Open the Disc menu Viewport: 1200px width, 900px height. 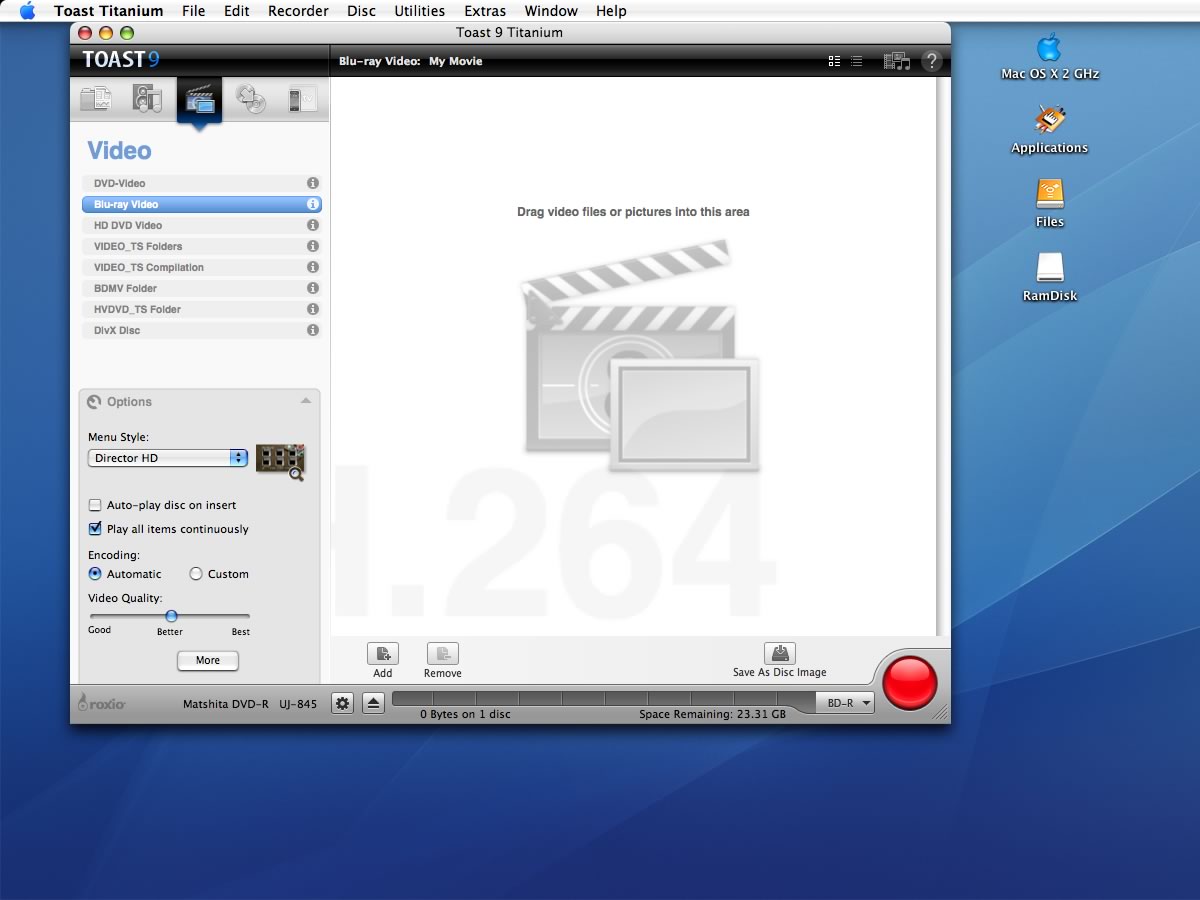tap(362, 11)
